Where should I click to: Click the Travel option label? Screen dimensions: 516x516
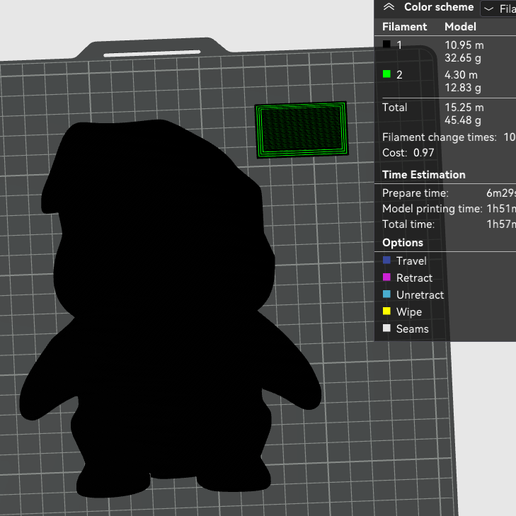pos(411,261)
